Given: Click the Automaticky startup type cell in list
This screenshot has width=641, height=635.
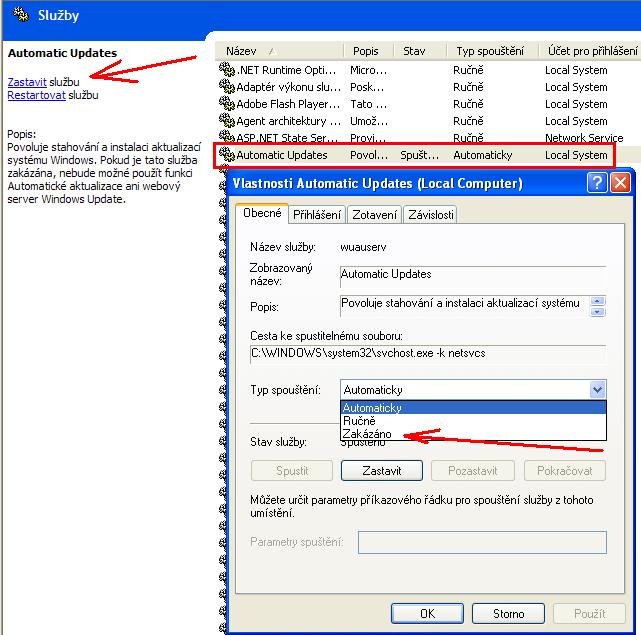Looking at the screenshot, I should pyautogui.click(x=482, y=155).
